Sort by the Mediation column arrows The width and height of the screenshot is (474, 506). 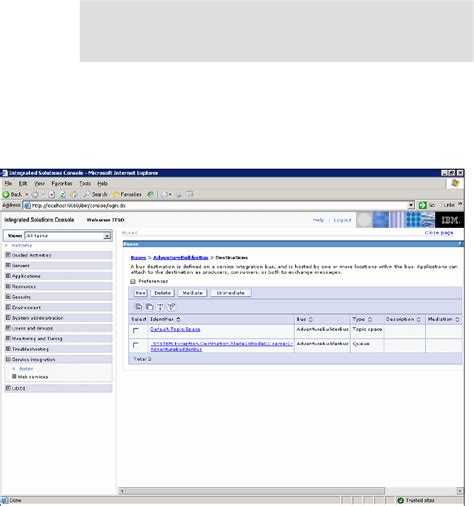pyautogui.click(x=457, y=319)
